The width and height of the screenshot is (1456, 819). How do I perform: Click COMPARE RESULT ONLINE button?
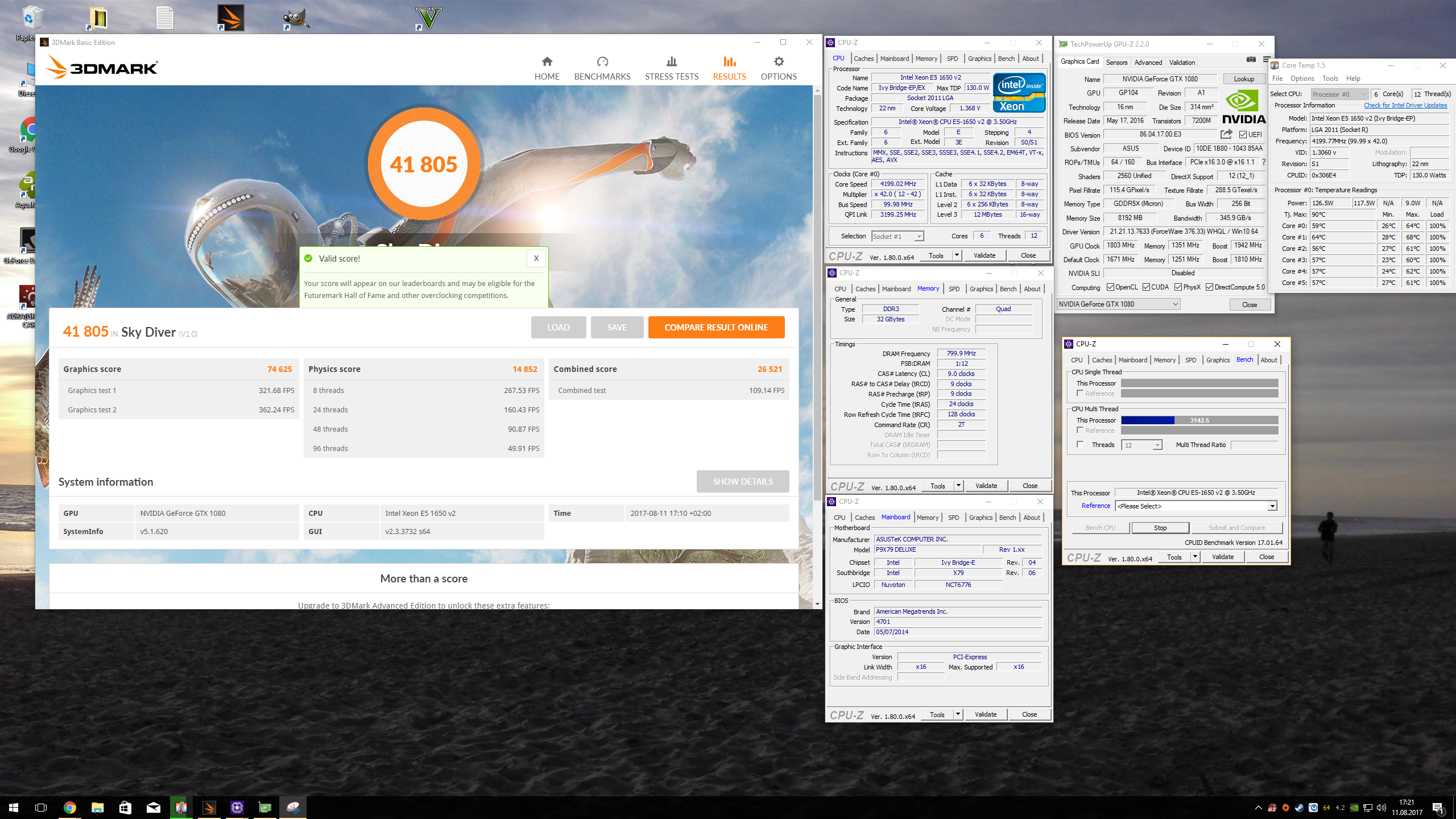click(716, 328)
